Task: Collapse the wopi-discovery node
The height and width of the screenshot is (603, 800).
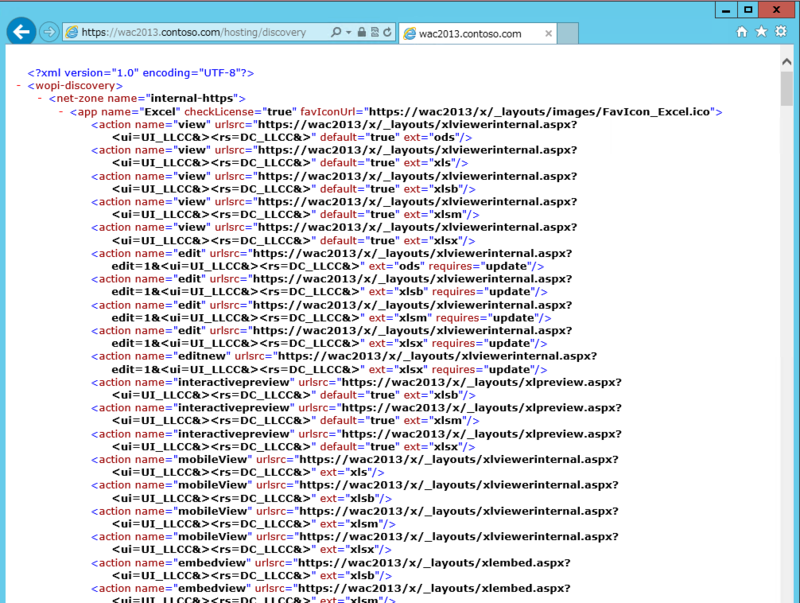Action: [19, 86]
